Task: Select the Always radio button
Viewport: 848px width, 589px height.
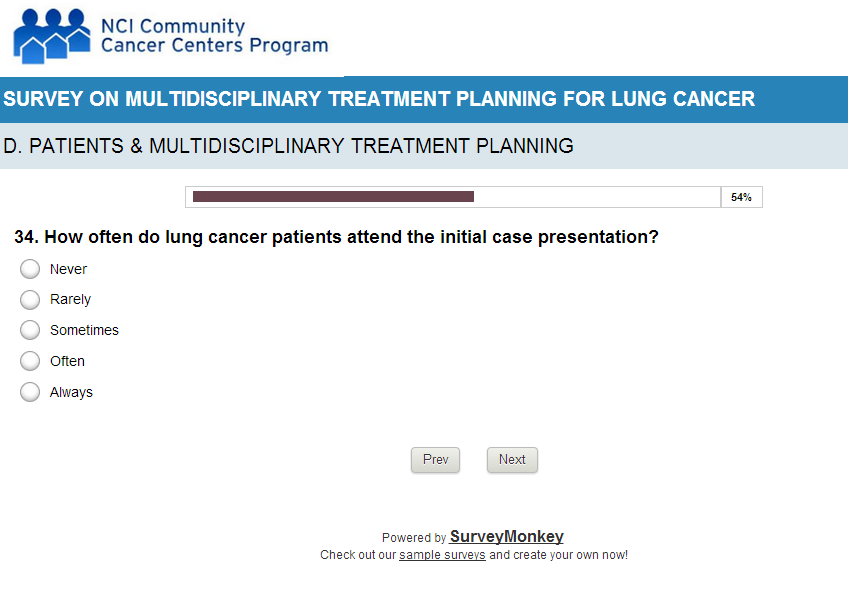Action: pyautogui.click(x=30, y=392)
